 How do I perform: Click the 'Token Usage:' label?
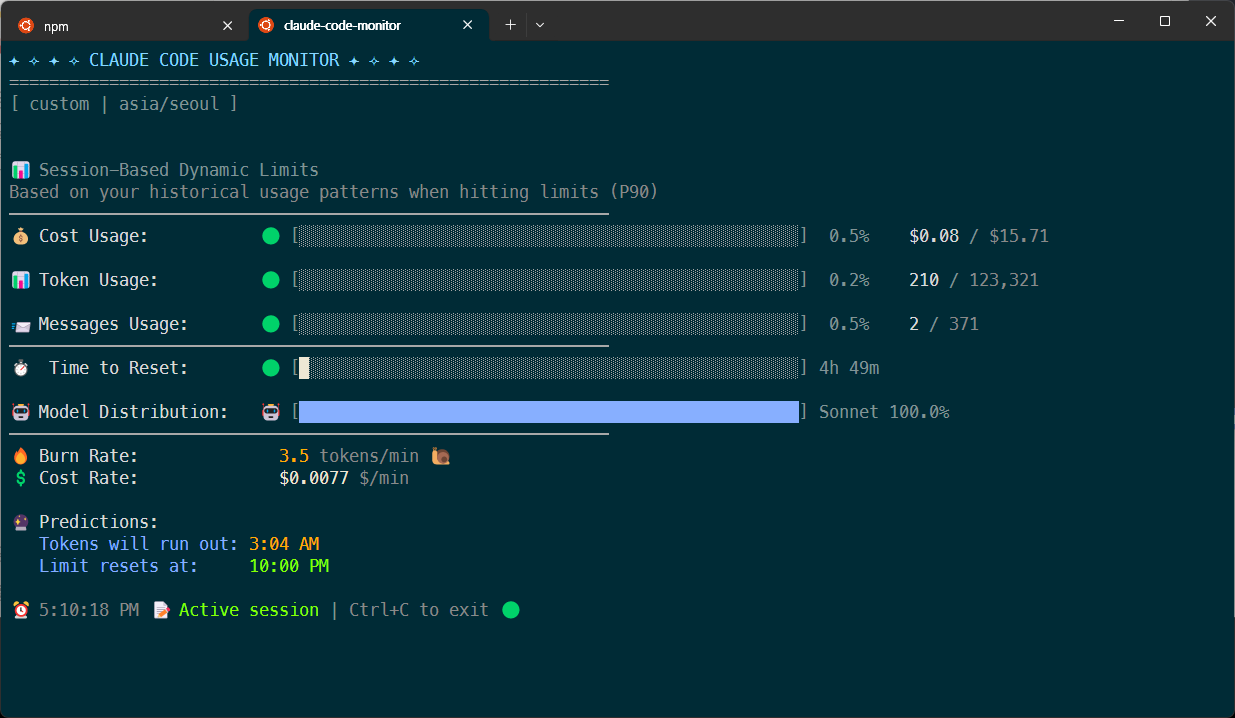(x=99, y=281)
